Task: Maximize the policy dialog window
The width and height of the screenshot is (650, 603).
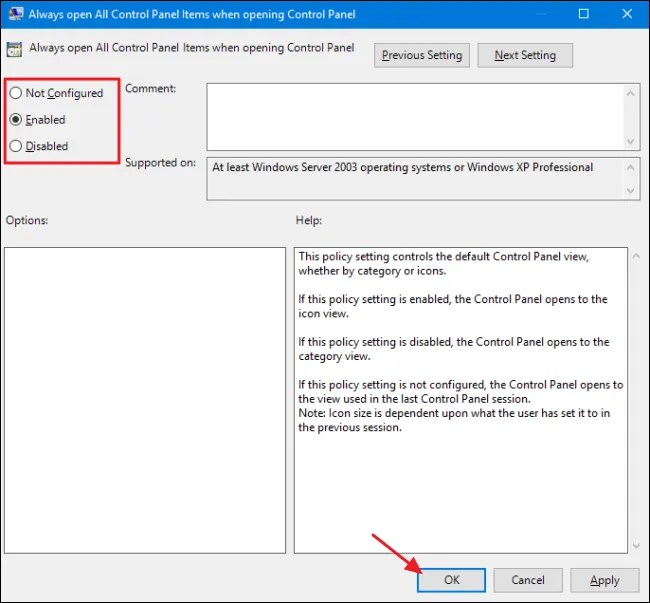Action: (583, 14)
